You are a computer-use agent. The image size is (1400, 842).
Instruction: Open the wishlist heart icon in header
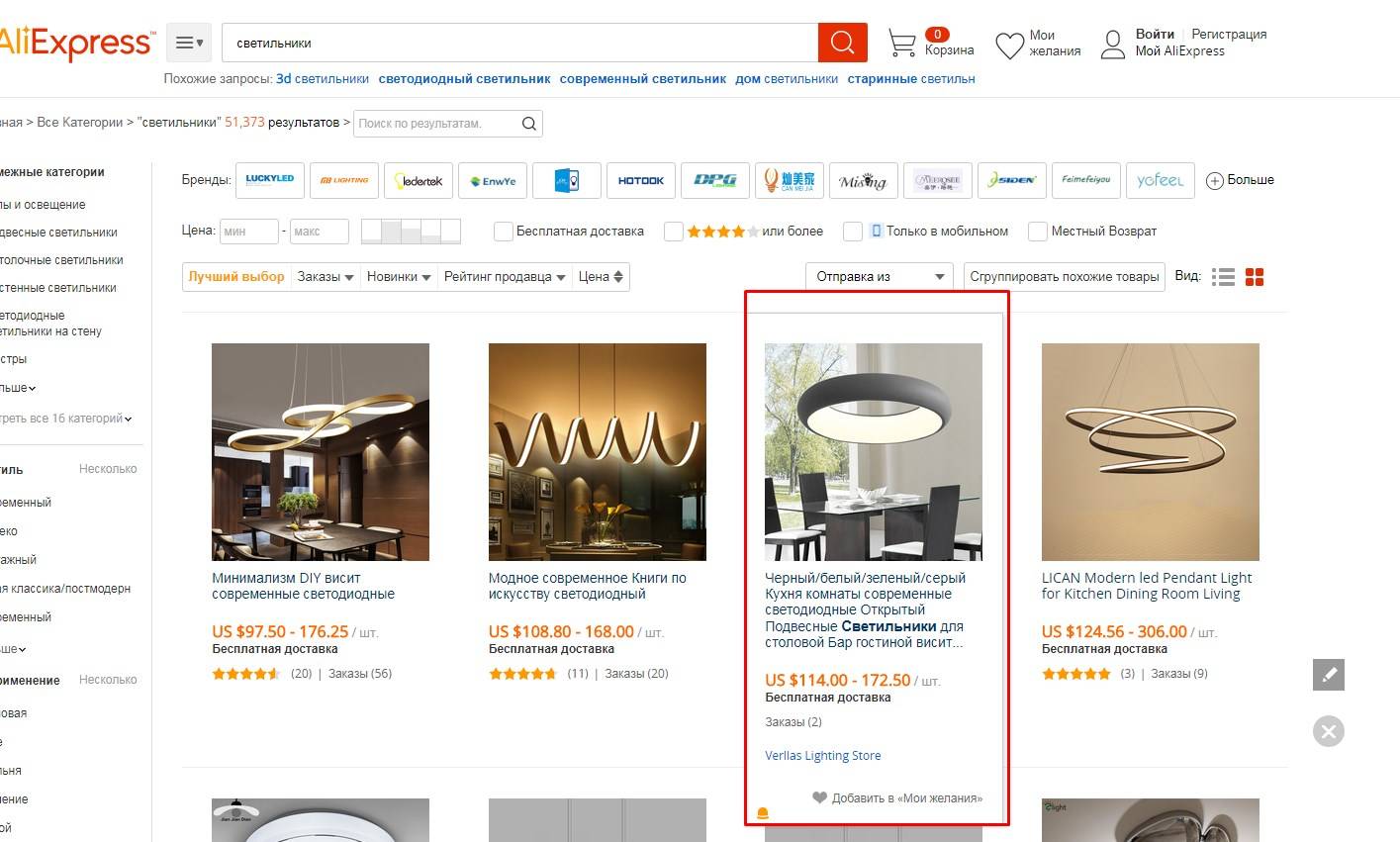[x=1009, y=46]
